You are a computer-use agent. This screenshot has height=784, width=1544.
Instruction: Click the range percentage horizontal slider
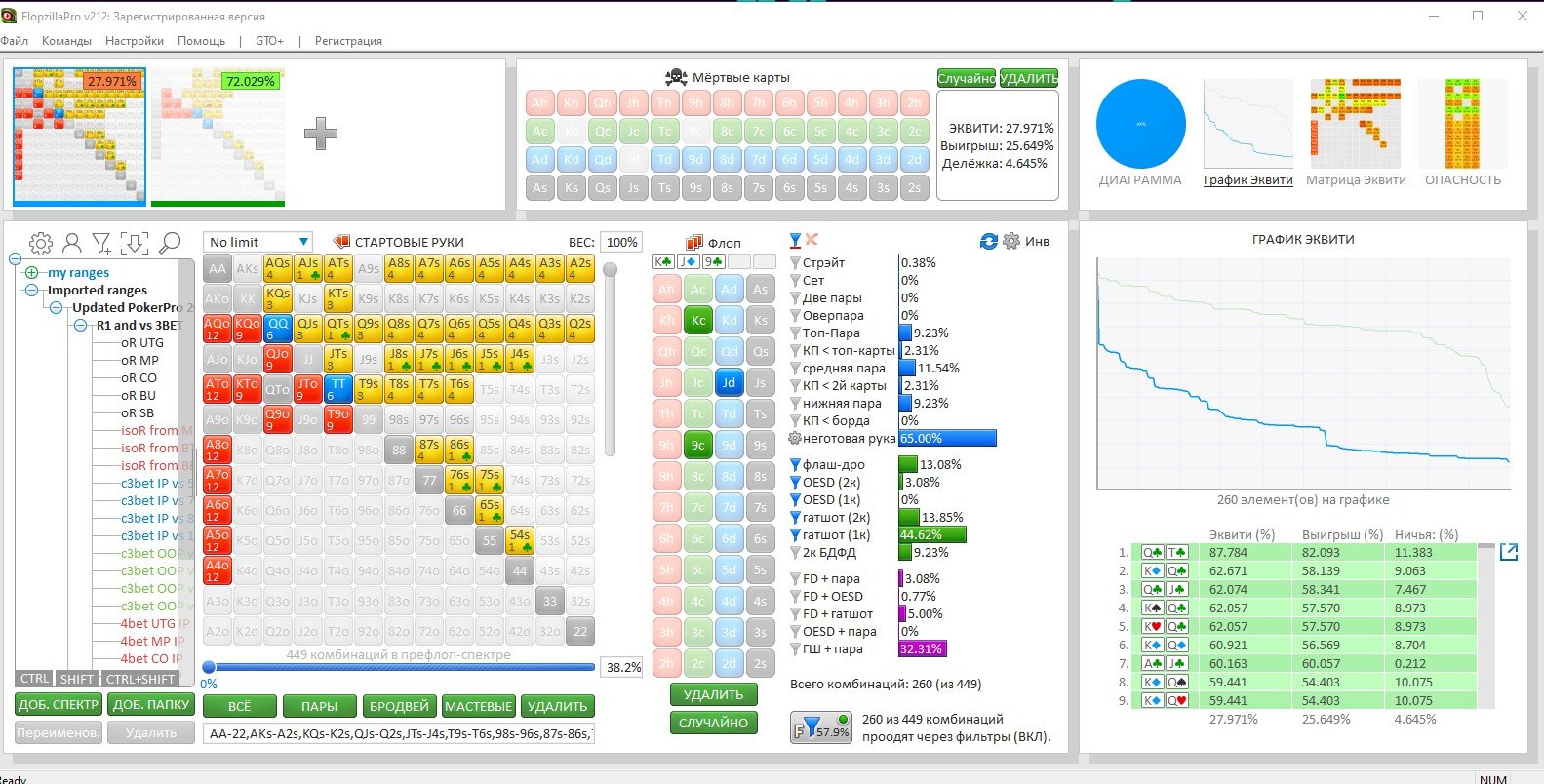coord(400,667)
